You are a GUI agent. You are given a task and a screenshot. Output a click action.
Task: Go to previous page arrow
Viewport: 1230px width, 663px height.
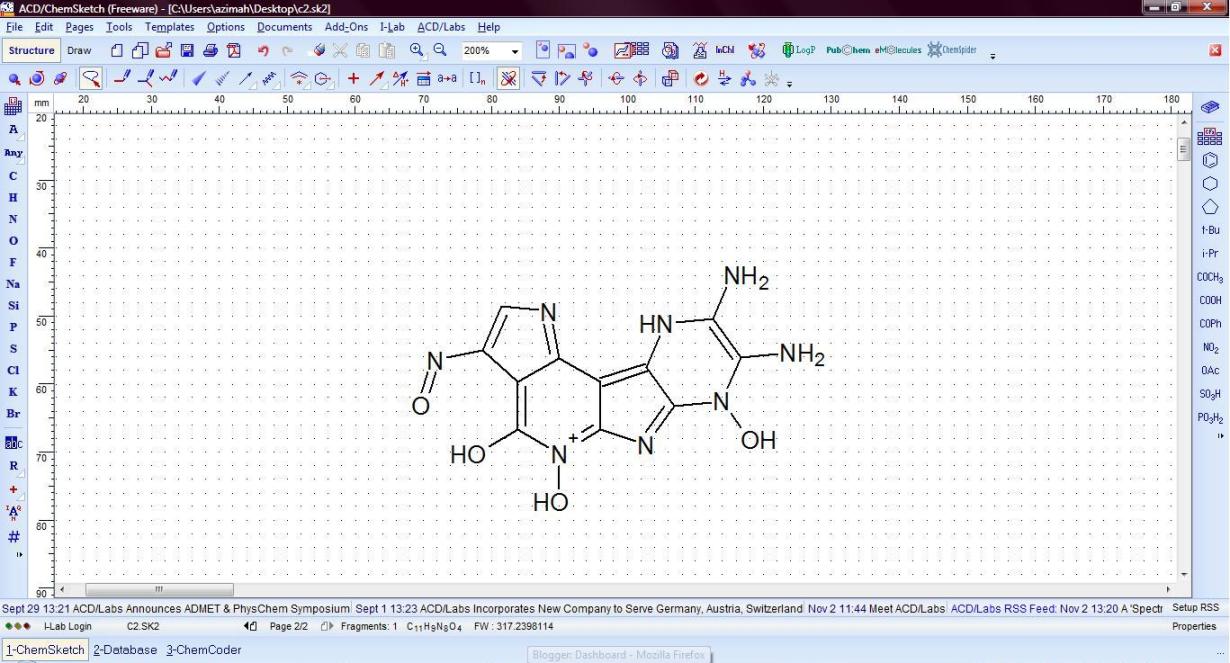pyautogui.click(x=250, y=626)
